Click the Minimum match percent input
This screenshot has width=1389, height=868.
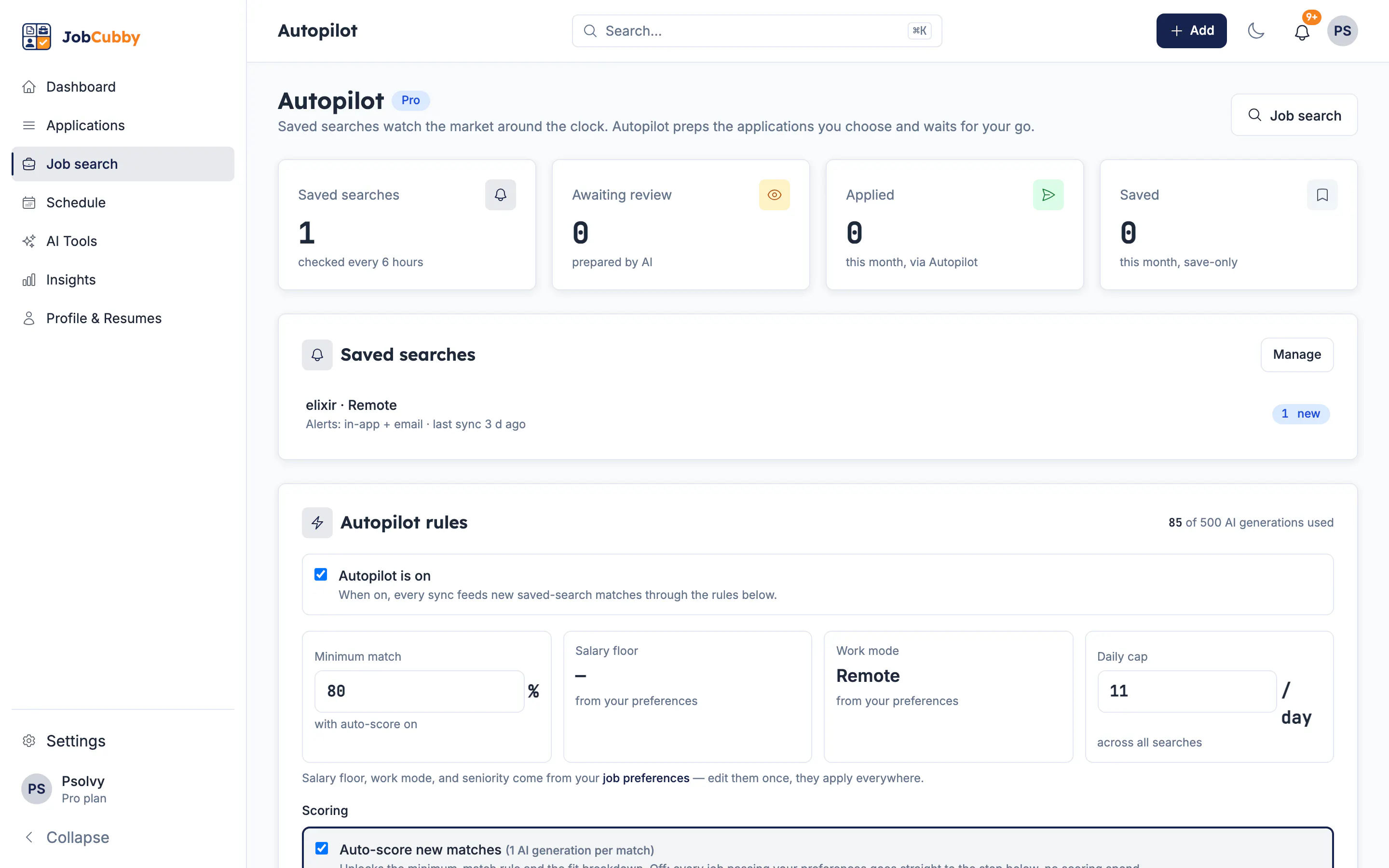[419, 691]
